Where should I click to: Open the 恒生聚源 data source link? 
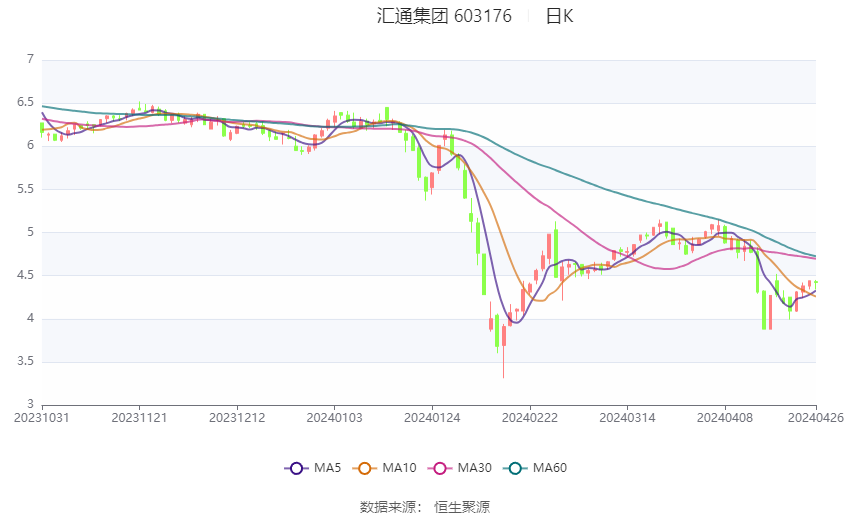coord(462,507)
